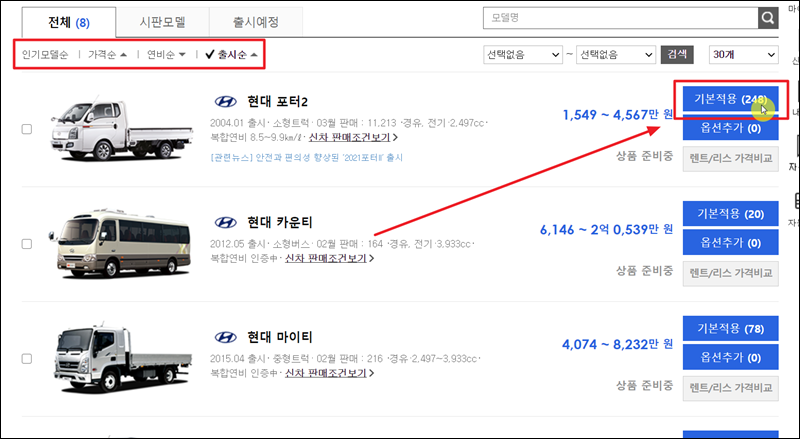Click Hyundai logo beside 현대 카운티
Image resolution: width=800 pixels, height=439 pixels.
point(225,223)
